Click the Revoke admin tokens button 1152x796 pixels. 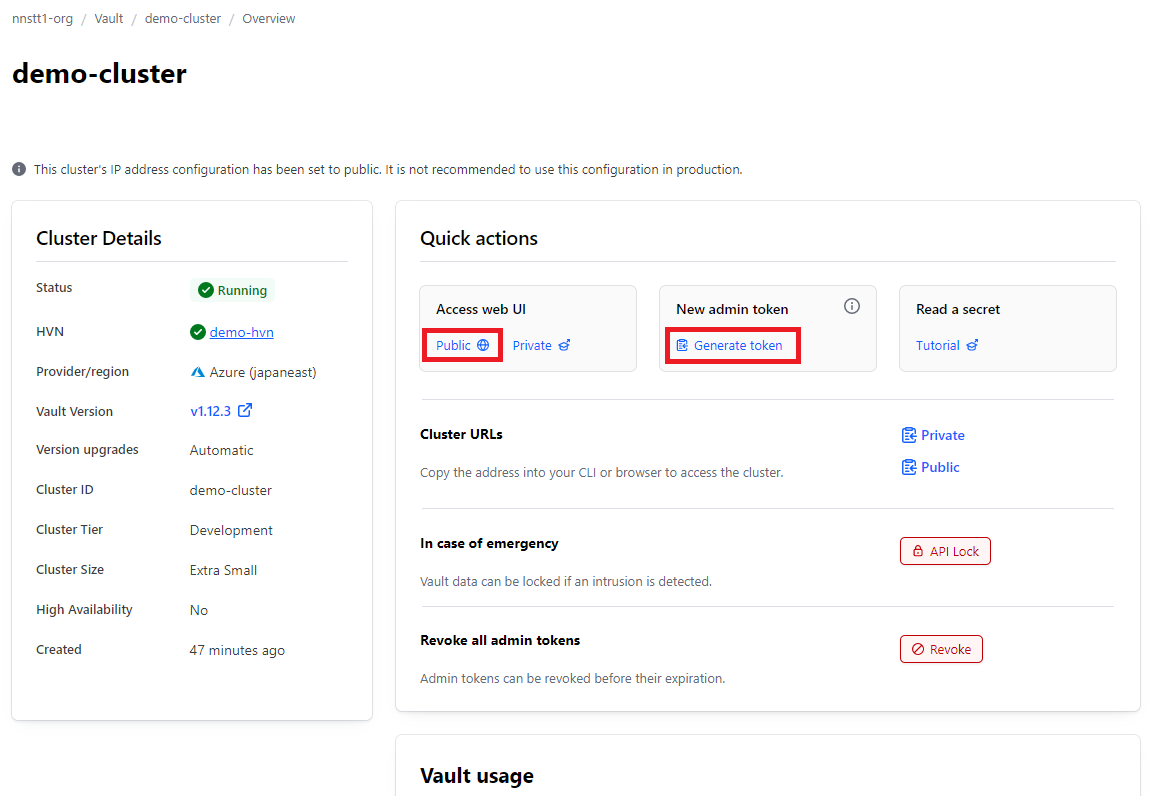point(941,649)
